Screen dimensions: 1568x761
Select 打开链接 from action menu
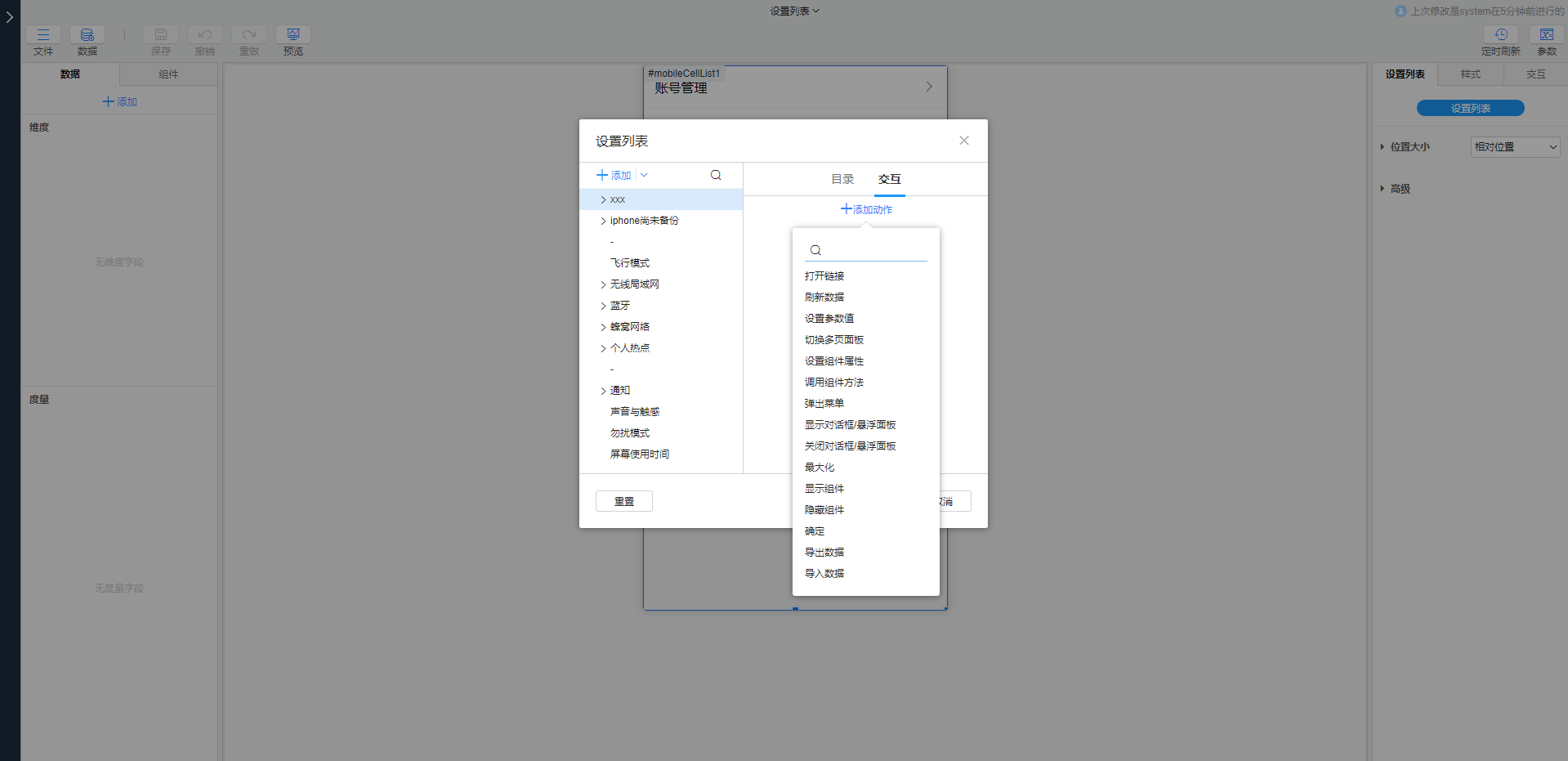pos(824,276)
